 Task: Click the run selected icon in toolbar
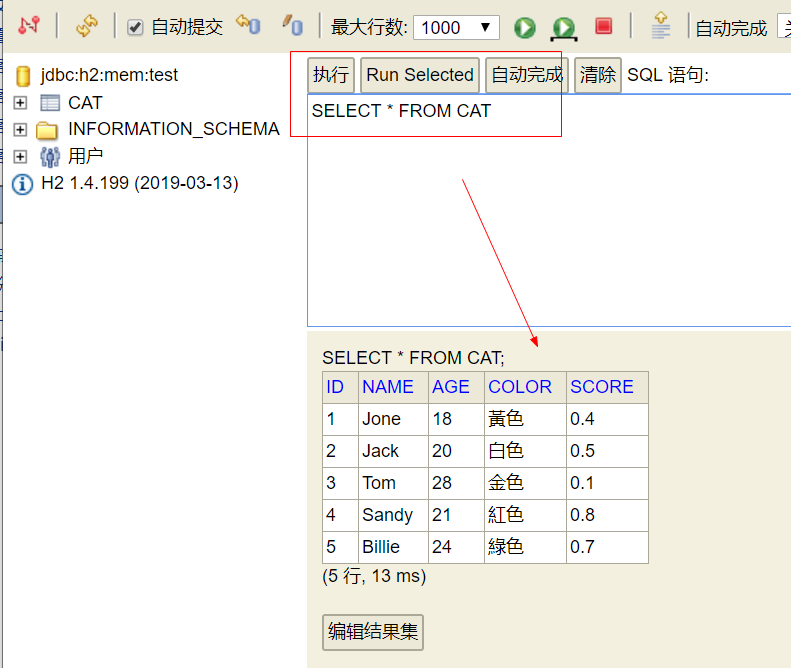563,29
